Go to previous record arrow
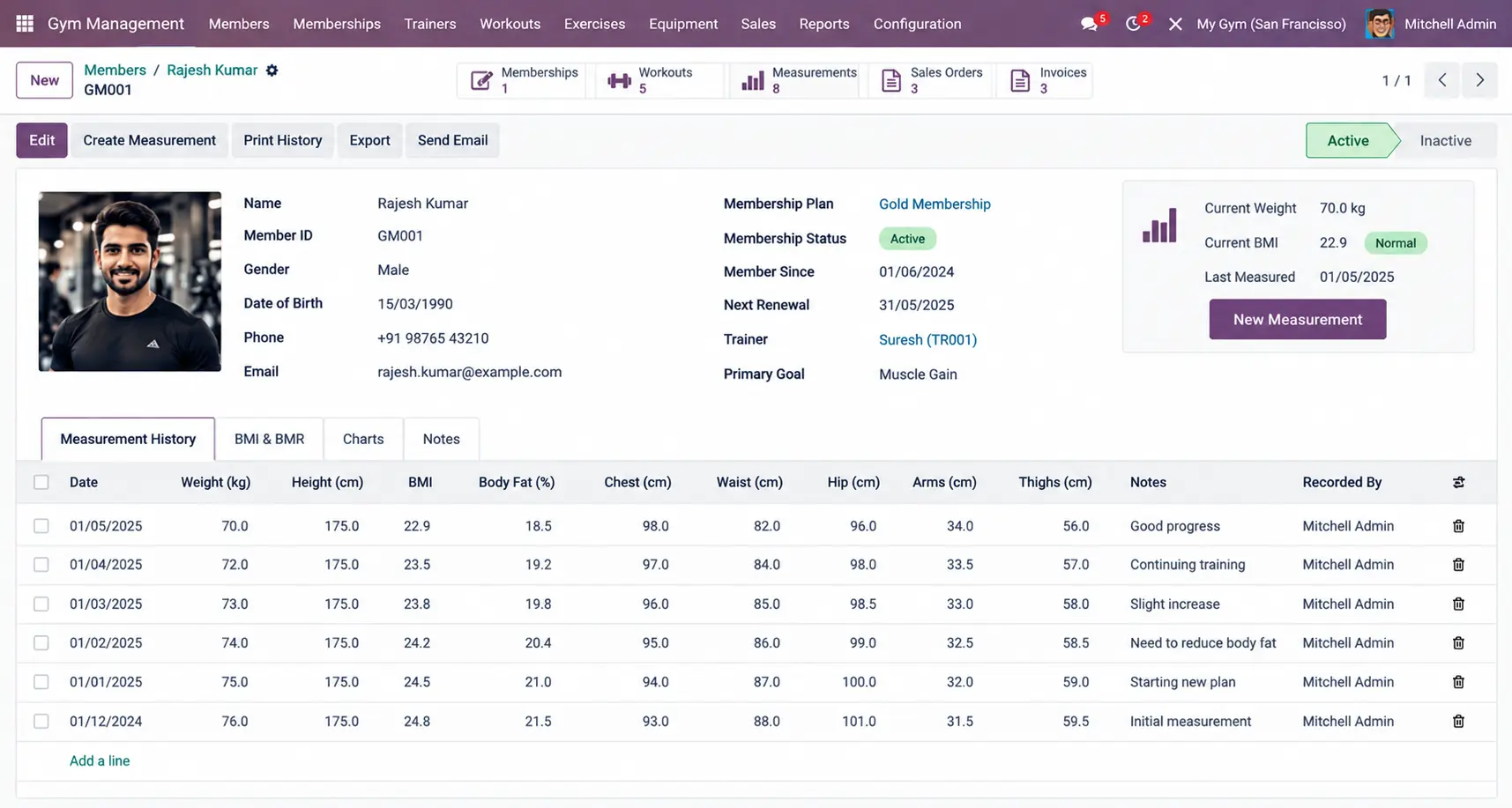Screen dimensions: 1512x808 click(x=1442, y=80)
